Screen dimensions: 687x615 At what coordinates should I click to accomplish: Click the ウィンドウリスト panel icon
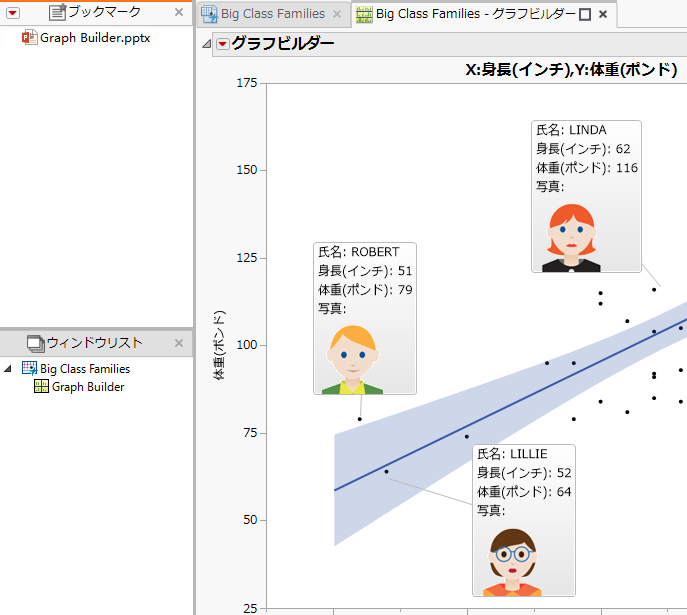(35, 343)
